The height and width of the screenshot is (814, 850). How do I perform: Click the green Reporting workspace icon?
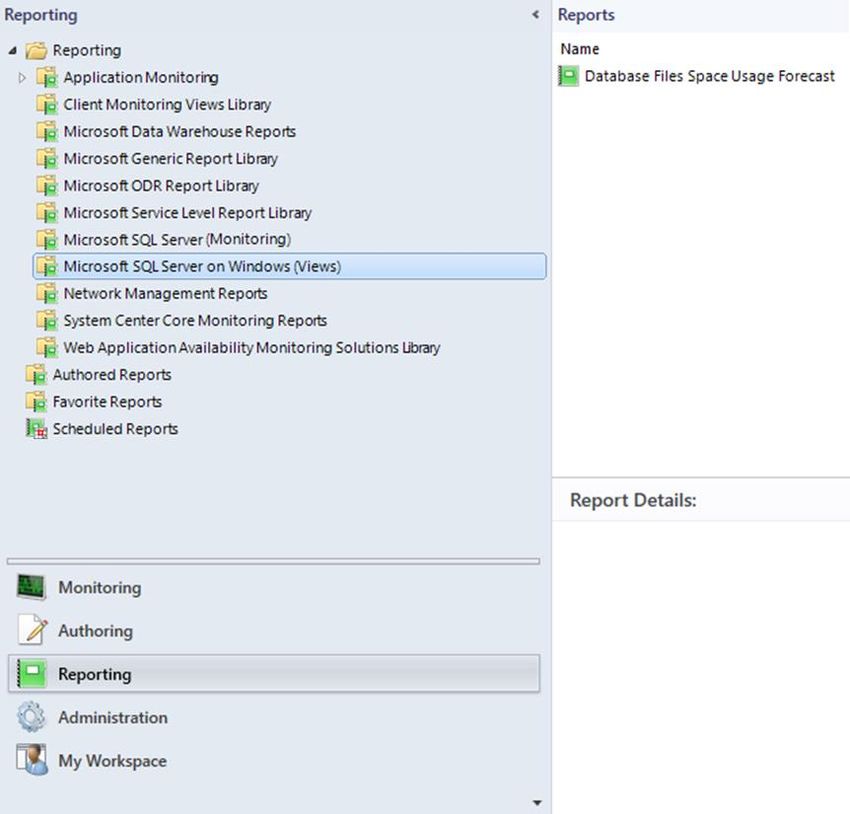(32, 674)
